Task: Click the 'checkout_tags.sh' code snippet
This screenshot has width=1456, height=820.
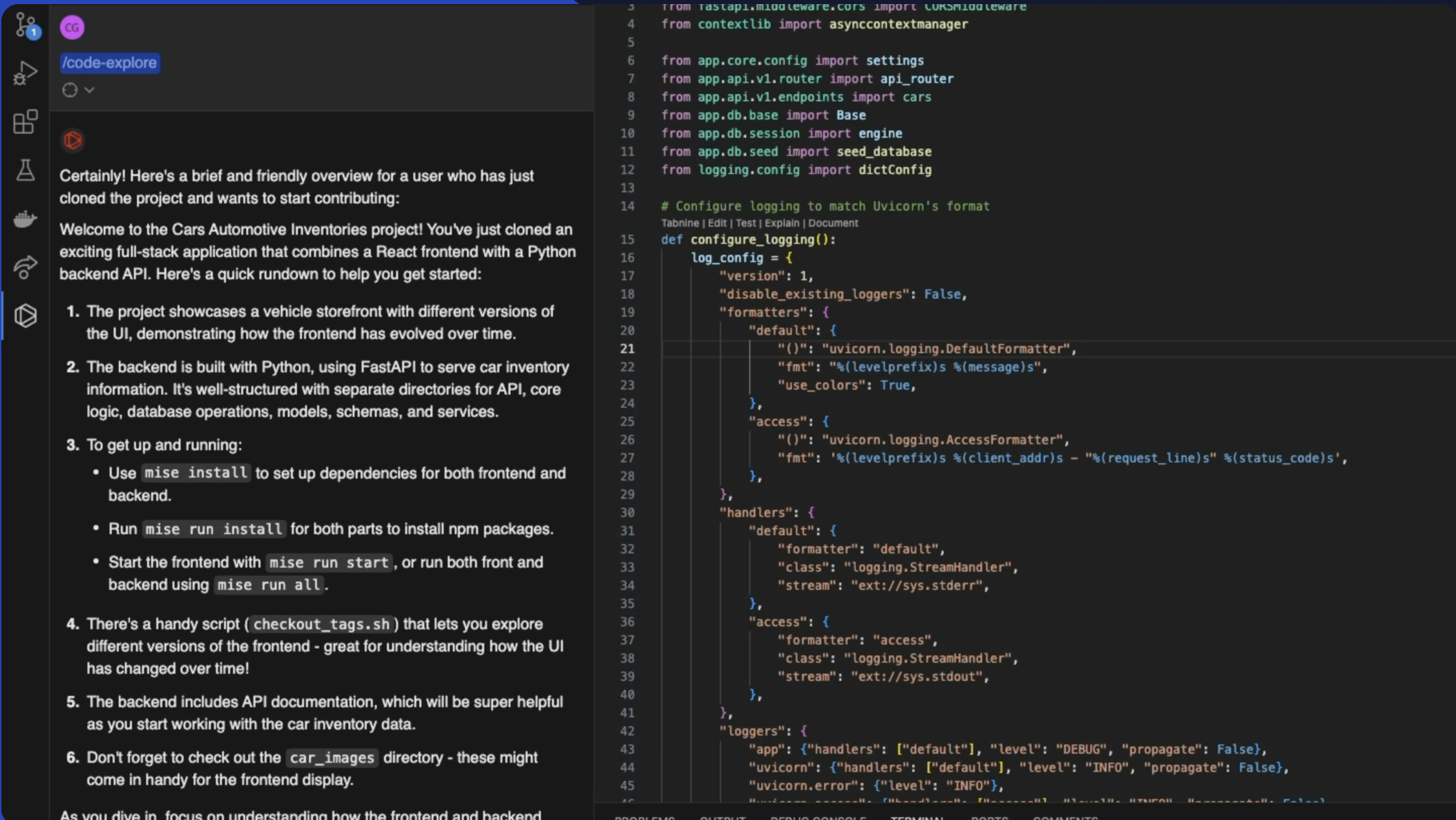Action: point(321,624)
